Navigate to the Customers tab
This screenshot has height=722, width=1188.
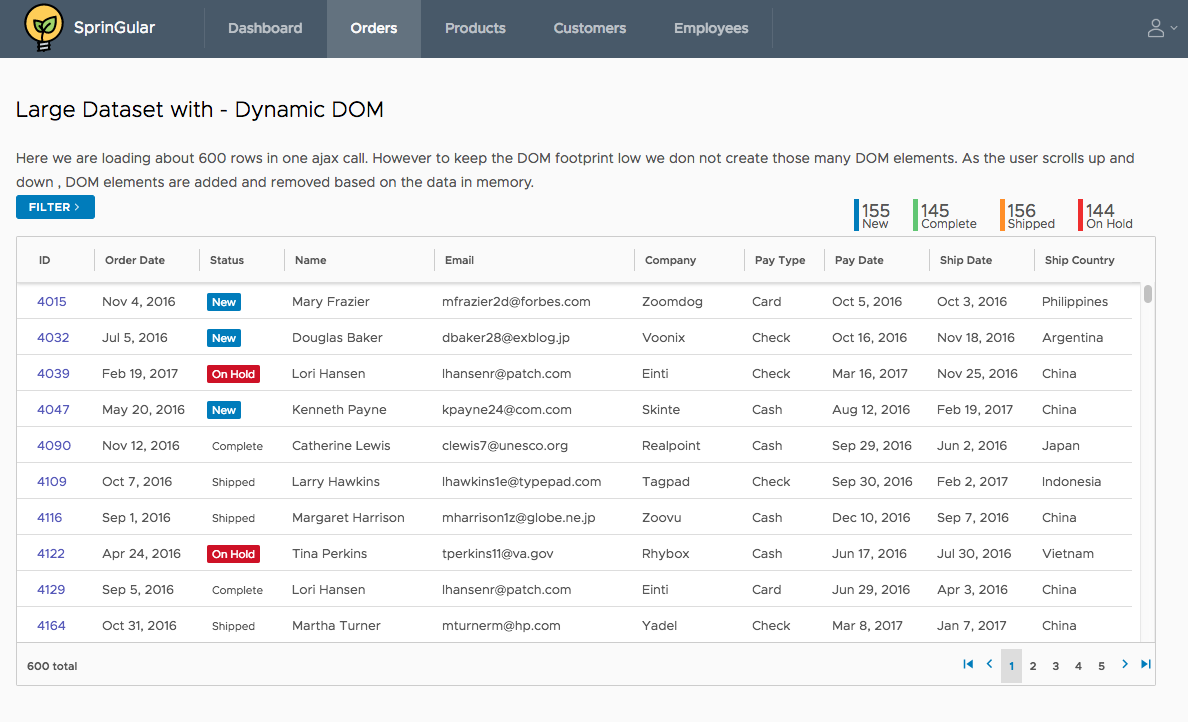point(590,28)
